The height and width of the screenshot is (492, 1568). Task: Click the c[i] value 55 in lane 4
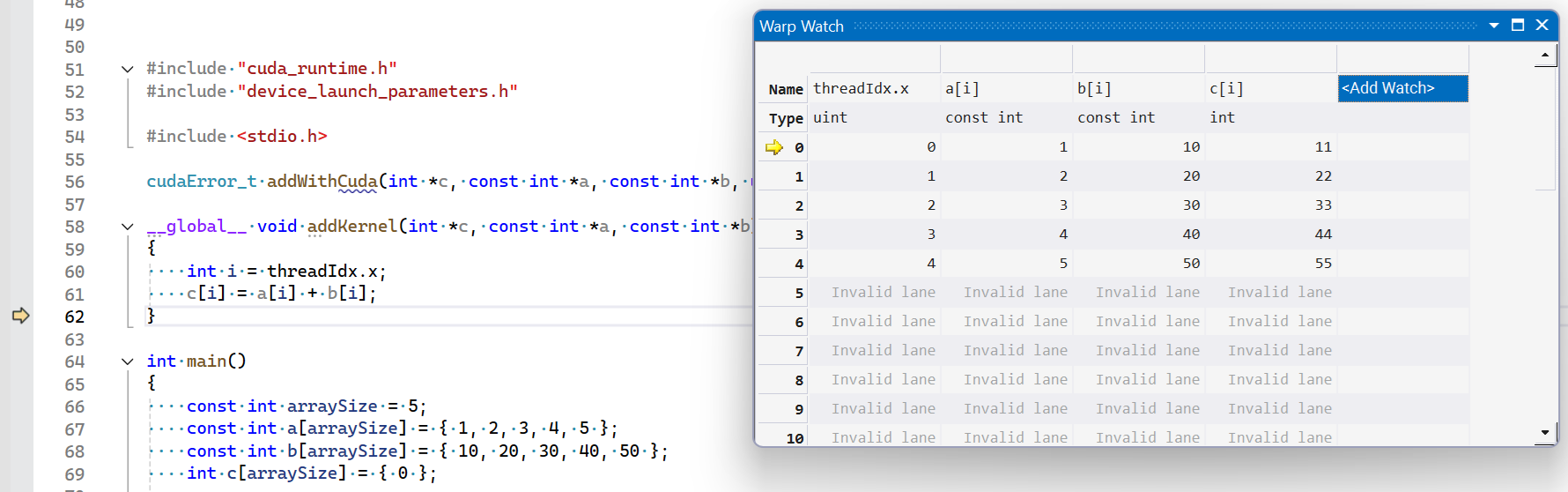[1270, 264]
